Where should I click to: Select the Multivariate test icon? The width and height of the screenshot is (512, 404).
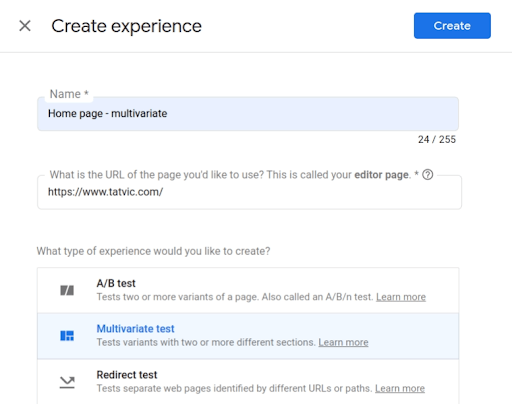pos(67,336)
